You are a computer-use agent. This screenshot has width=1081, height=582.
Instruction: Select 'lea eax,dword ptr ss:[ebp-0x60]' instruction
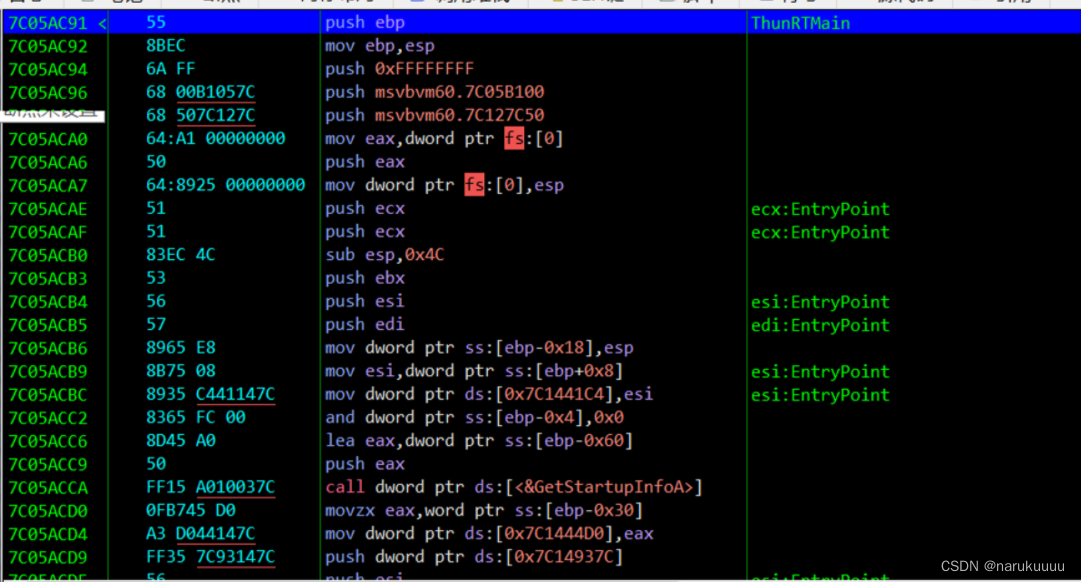coord(479,441)
